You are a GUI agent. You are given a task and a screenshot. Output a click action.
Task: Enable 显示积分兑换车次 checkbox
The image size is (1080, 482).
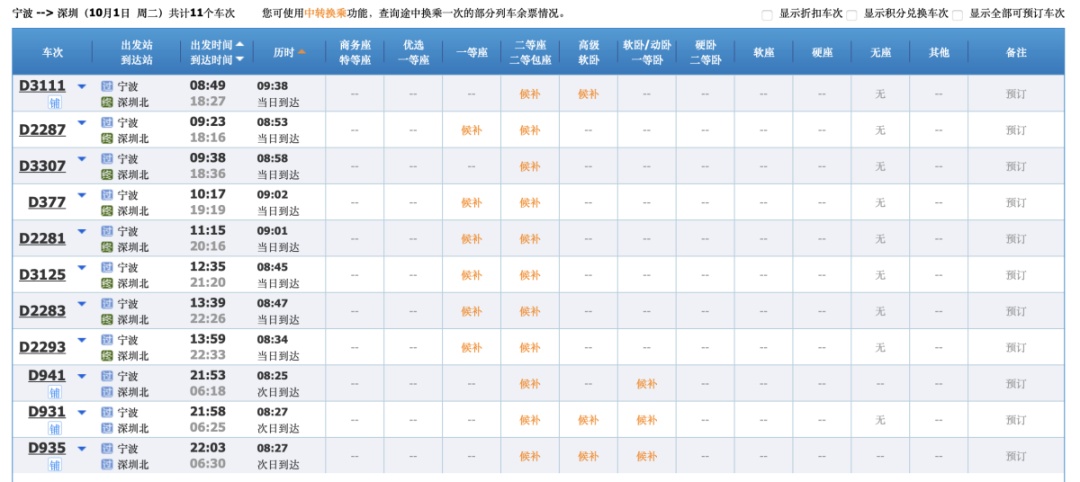pyautogui.click(x=851, y=15)
